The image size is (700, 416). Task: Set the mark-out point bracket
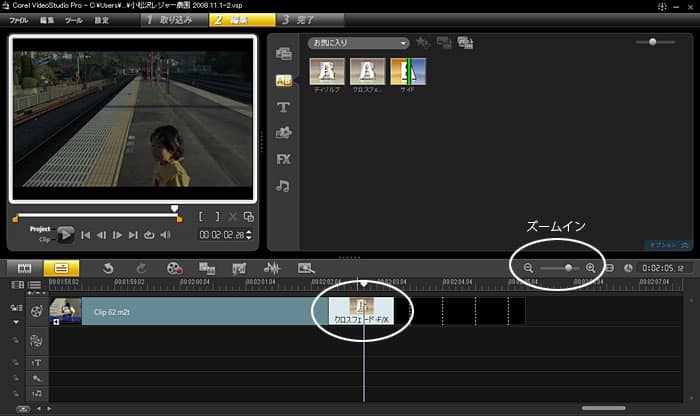tap(217, 216)
